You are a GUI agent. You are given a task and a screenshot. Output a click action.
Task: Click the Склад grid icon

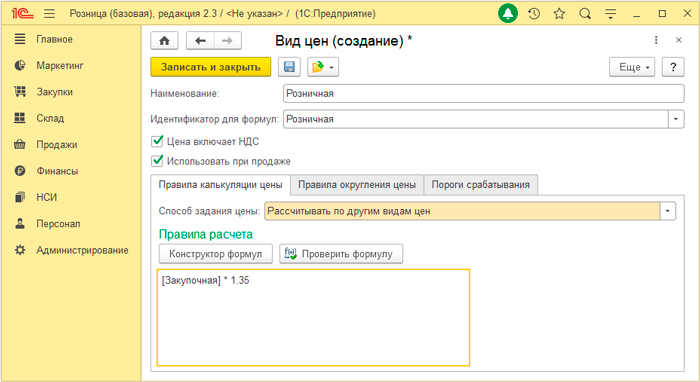(20, 118)
